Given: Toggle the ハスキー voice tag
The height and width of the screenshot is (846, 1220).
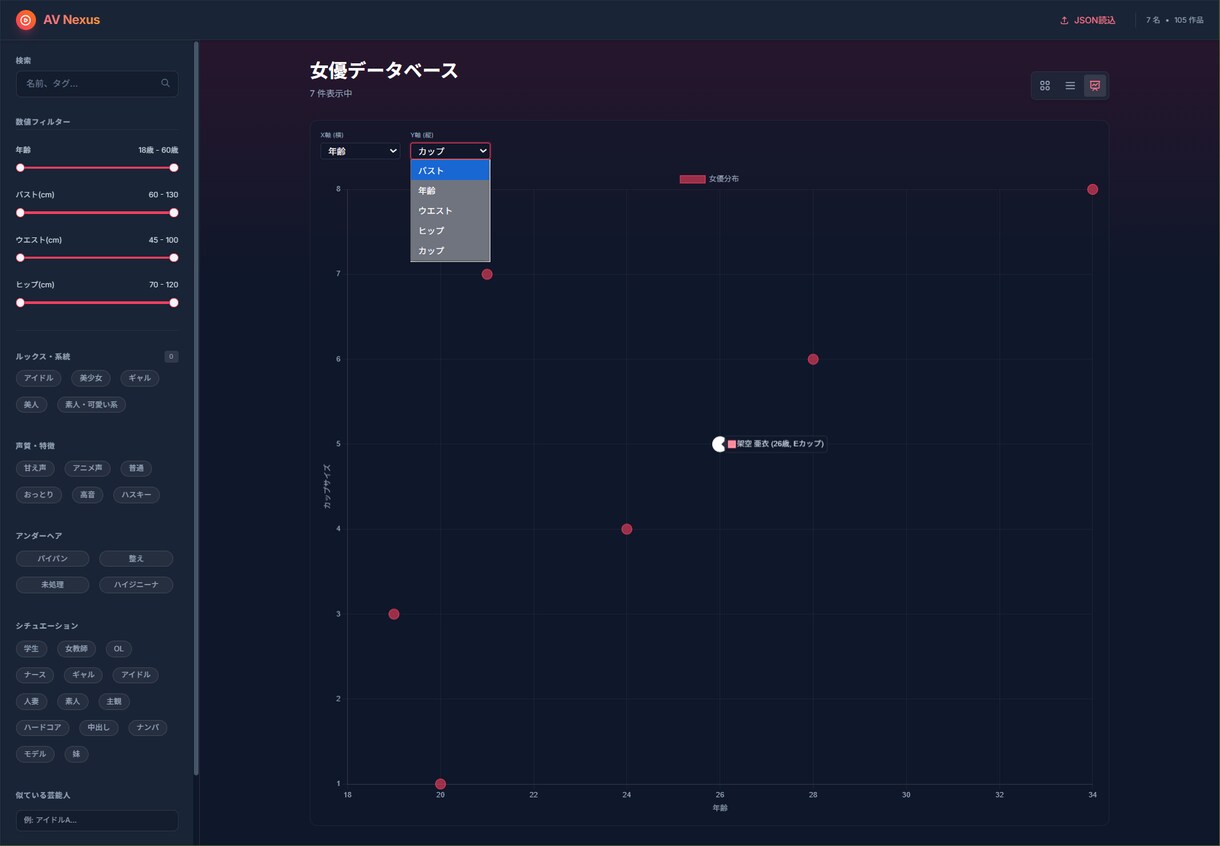Looking at the screenshot, I should pyautogui.click(x=135, y=494).
